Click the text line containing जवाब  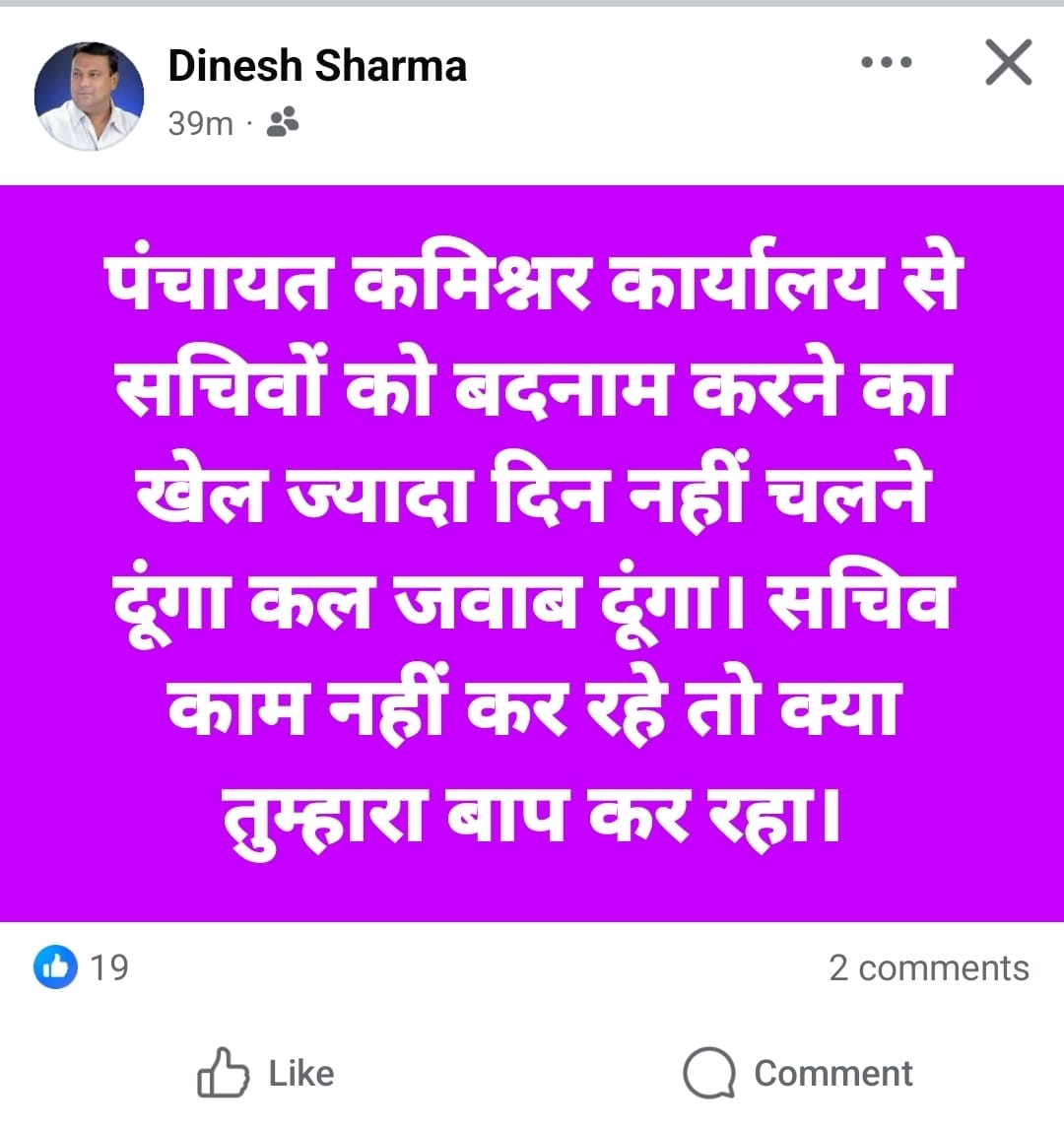point(532,602)
